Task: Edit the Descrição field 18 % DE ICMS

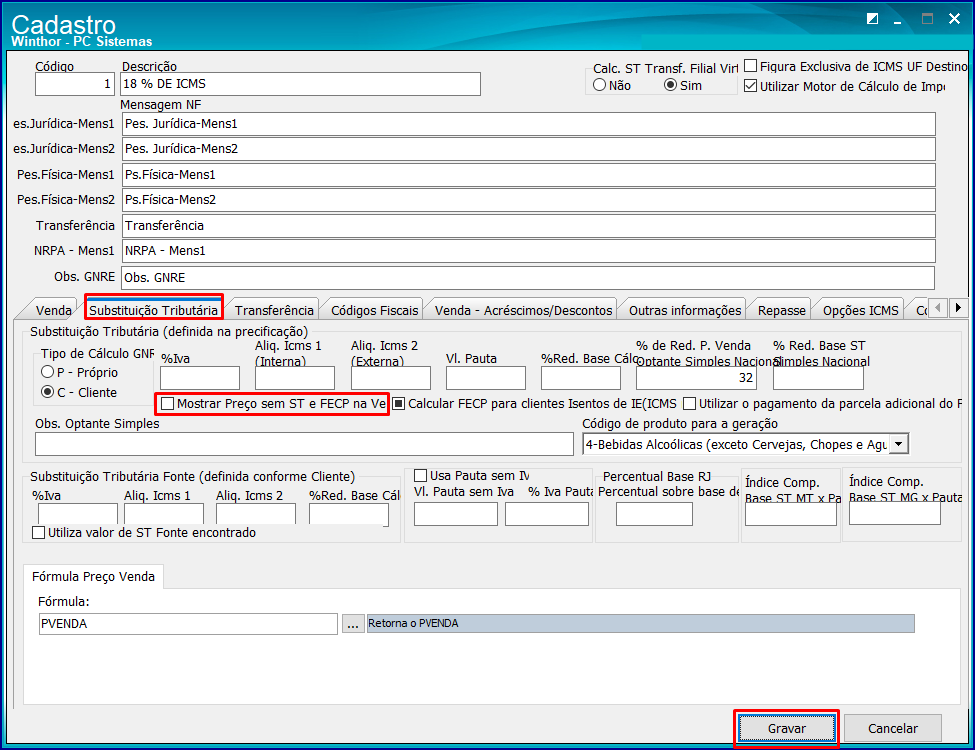Action: coord(300,84)
